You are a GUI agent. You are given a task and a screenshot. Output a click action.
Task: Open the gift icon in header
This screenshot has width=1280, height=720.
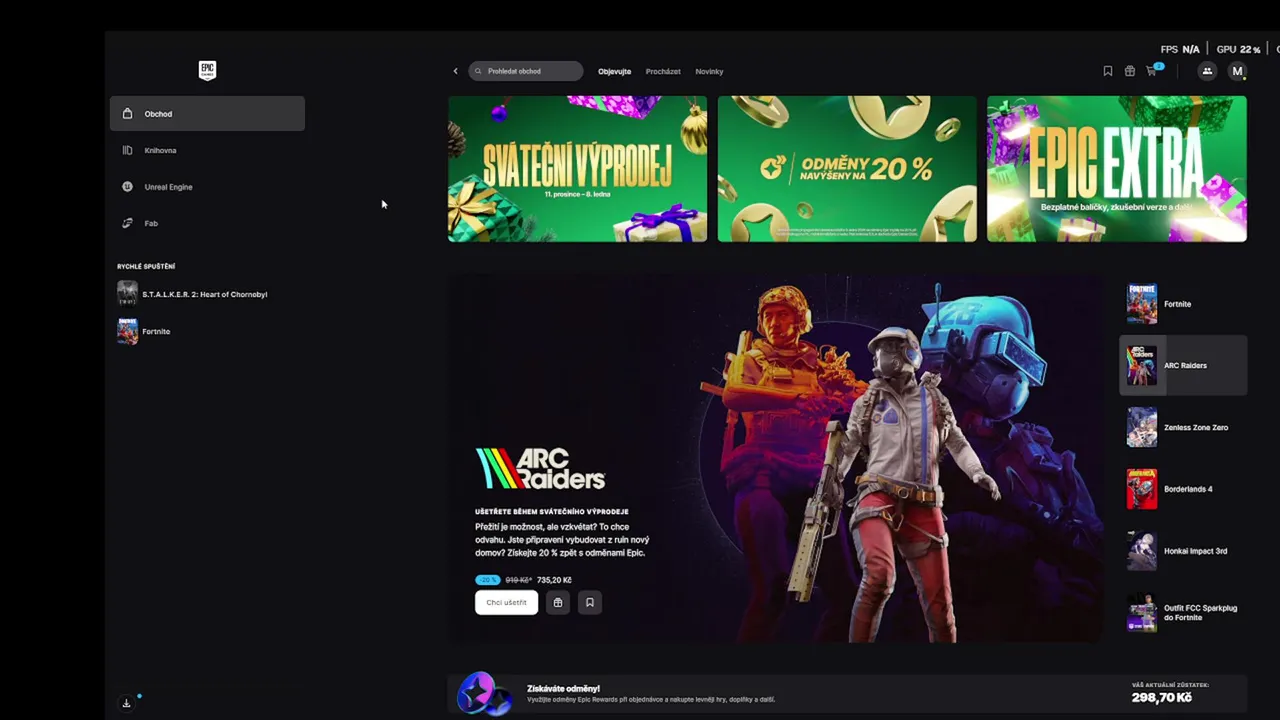[x=1129, y=71]
